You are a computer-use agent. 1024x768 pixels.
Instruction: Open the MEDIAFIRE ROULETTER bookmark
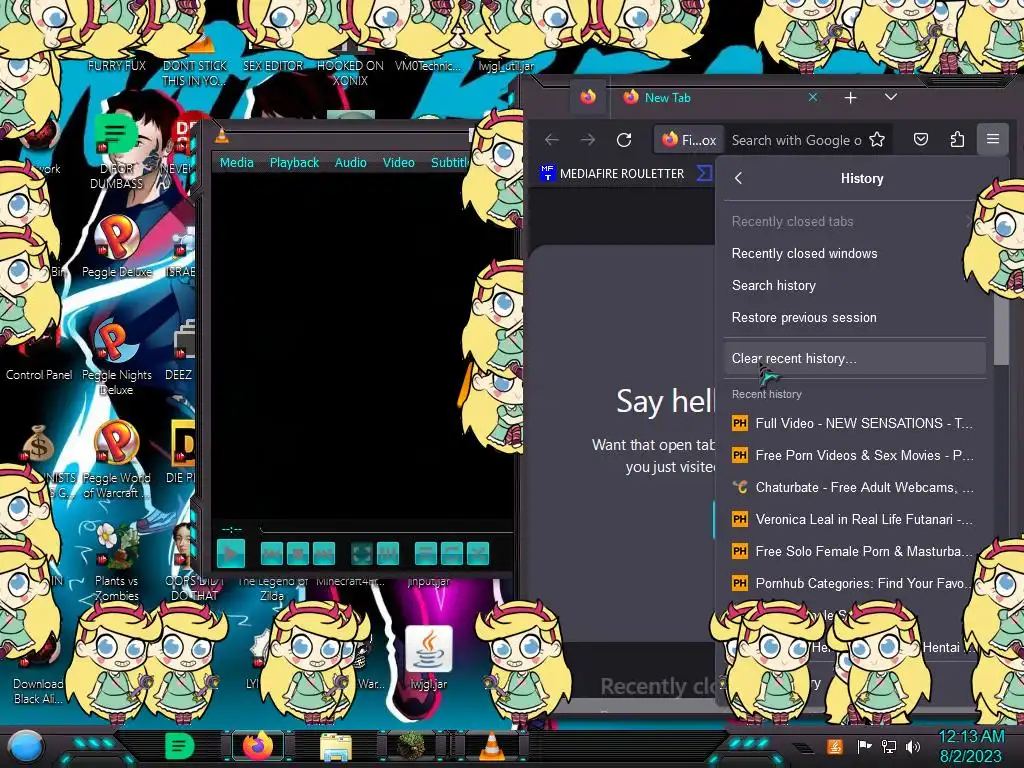[612, 174]
